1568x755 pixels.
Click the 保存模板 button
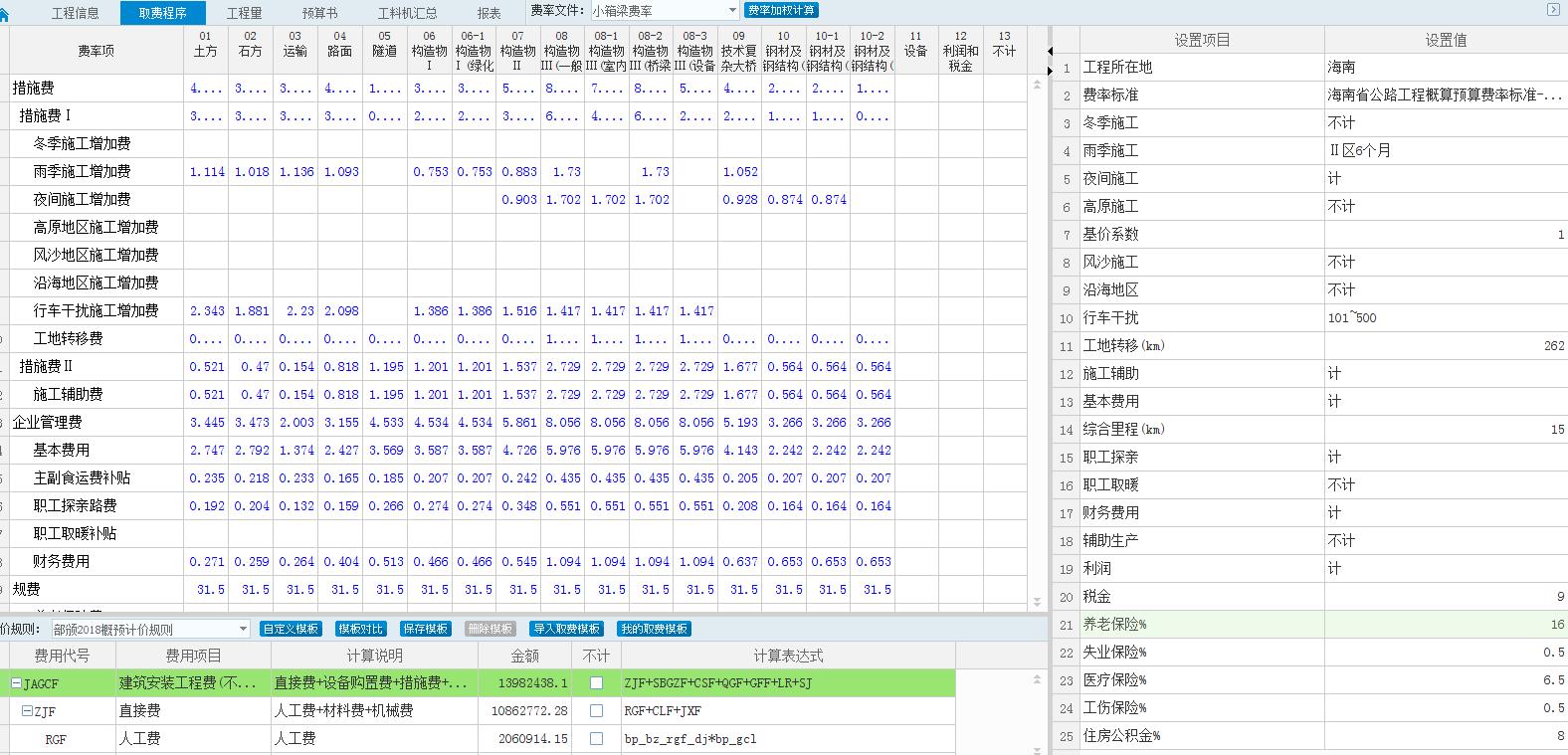coord(425,629)
